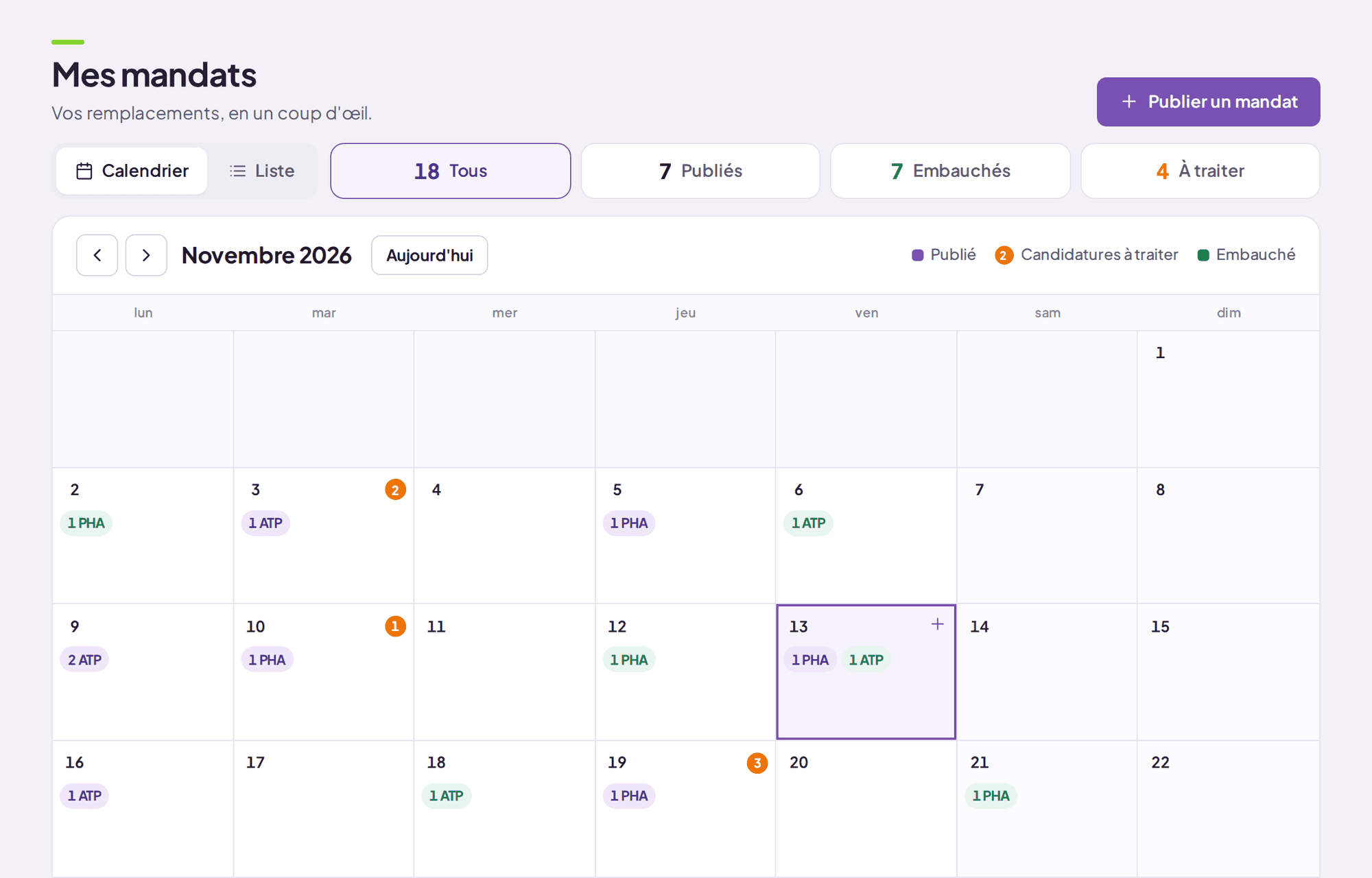Select day 4 cell in calendar
Screen dimensions: 1372x878
[504, 536]
